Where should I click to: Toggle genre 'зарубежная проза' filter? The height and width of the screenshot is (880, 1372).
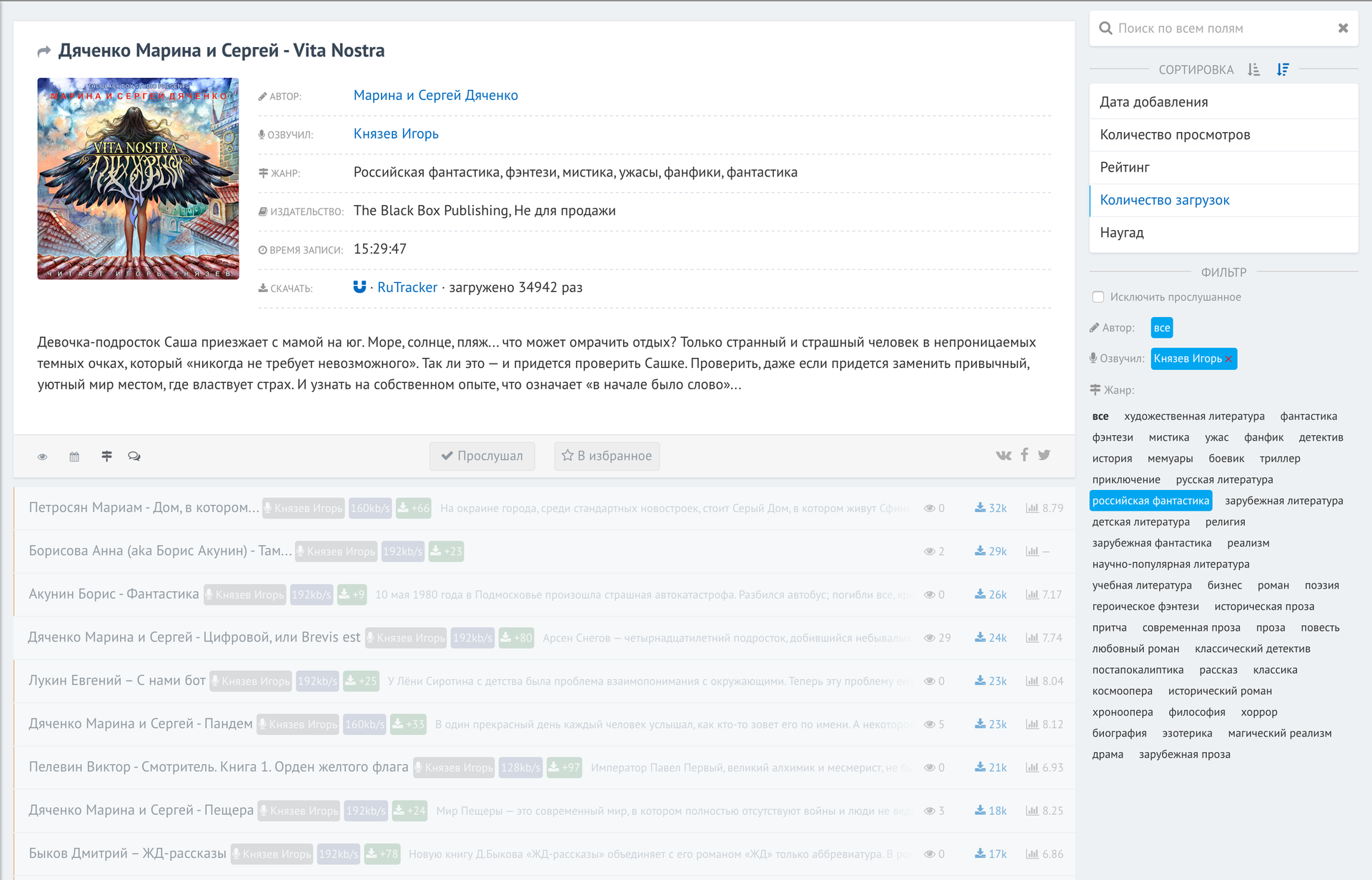coord(1185,754)
